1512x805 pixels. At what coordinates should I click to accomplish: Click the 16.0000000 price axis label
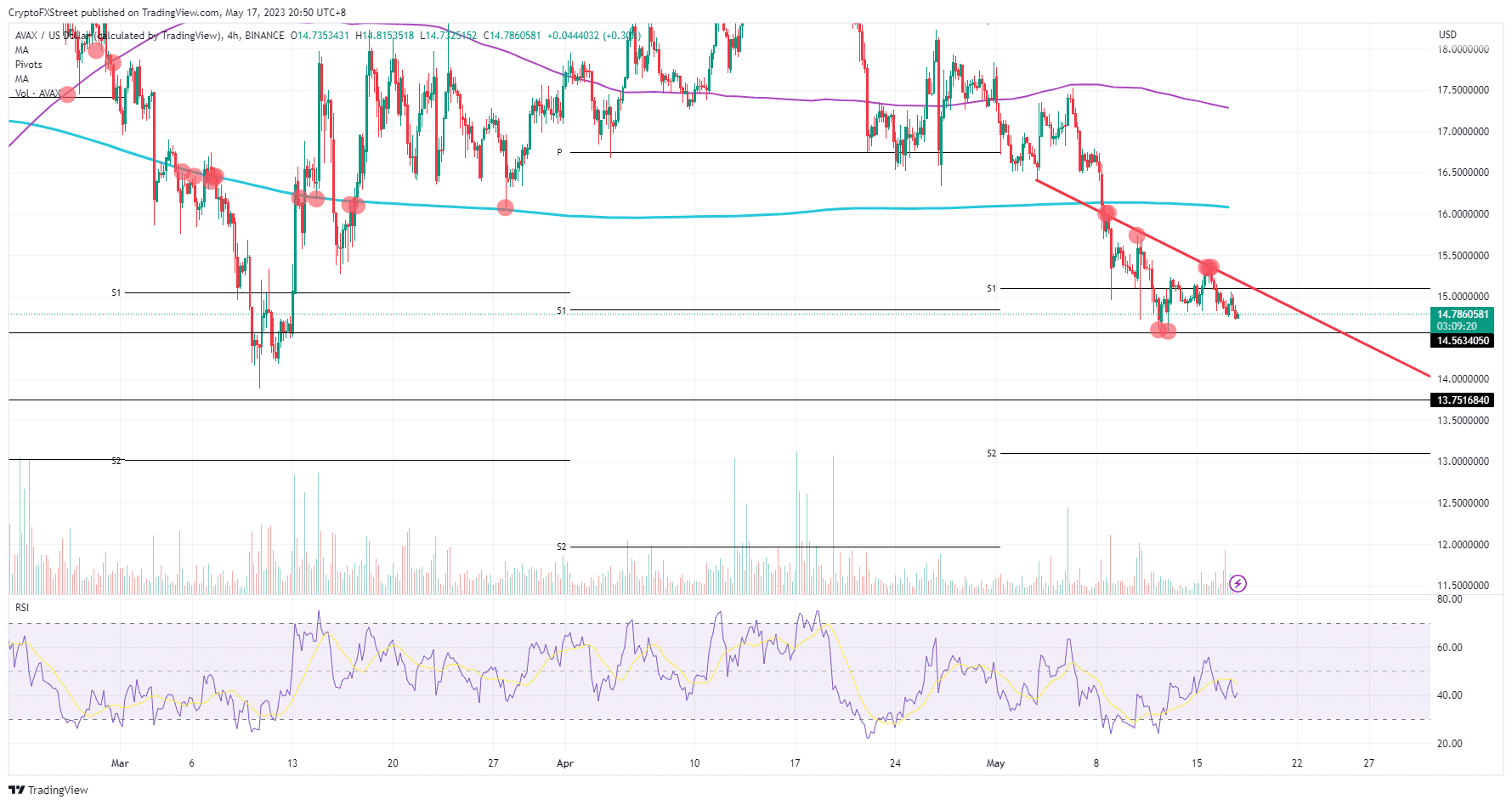click(1463, 214)
